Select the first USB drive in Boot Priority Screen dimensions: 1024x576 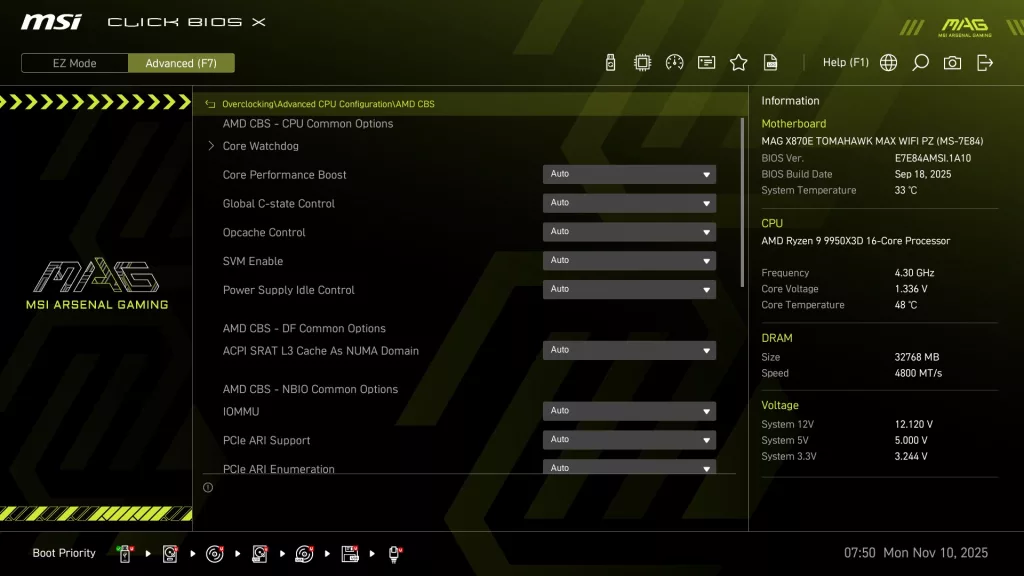pos(124,552)
